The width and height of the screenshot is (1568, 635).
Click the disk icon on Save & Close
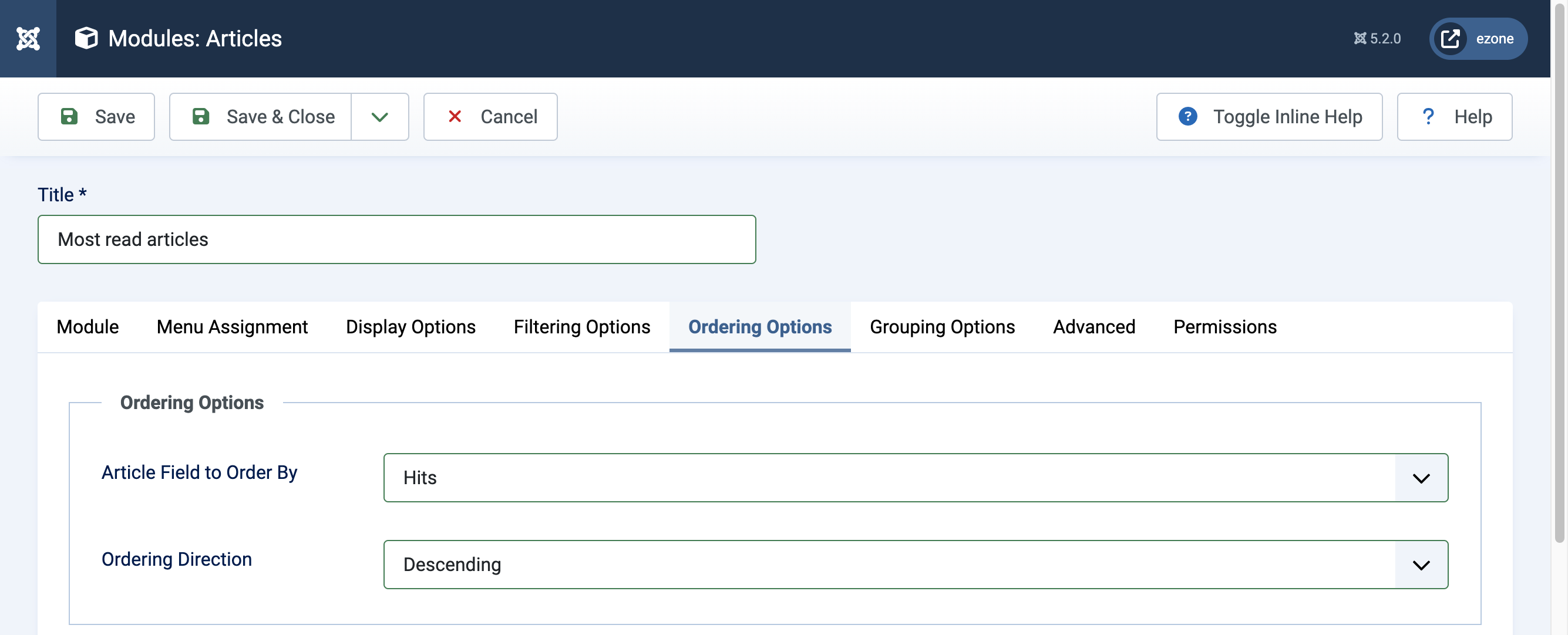coord(201,117)
